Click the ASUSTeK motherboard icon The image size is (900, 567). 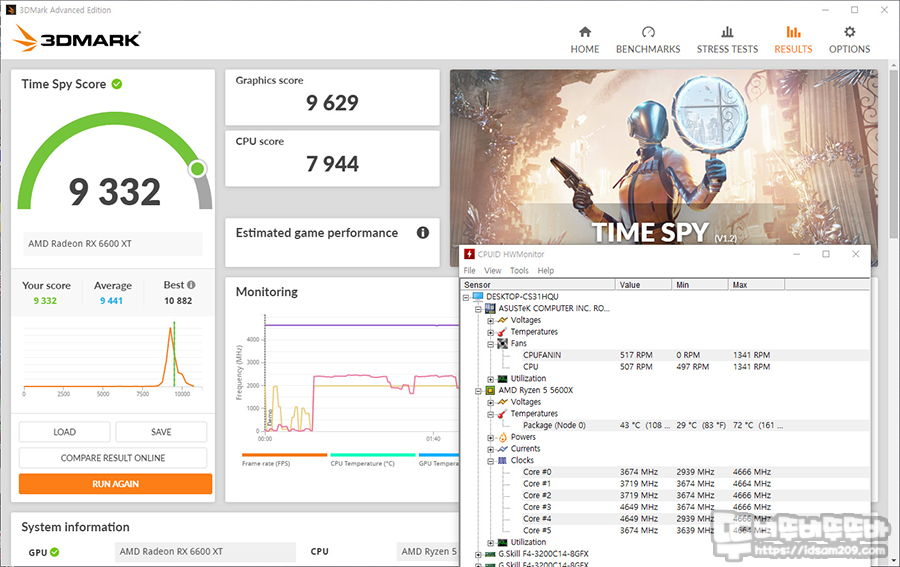[490, 308]
